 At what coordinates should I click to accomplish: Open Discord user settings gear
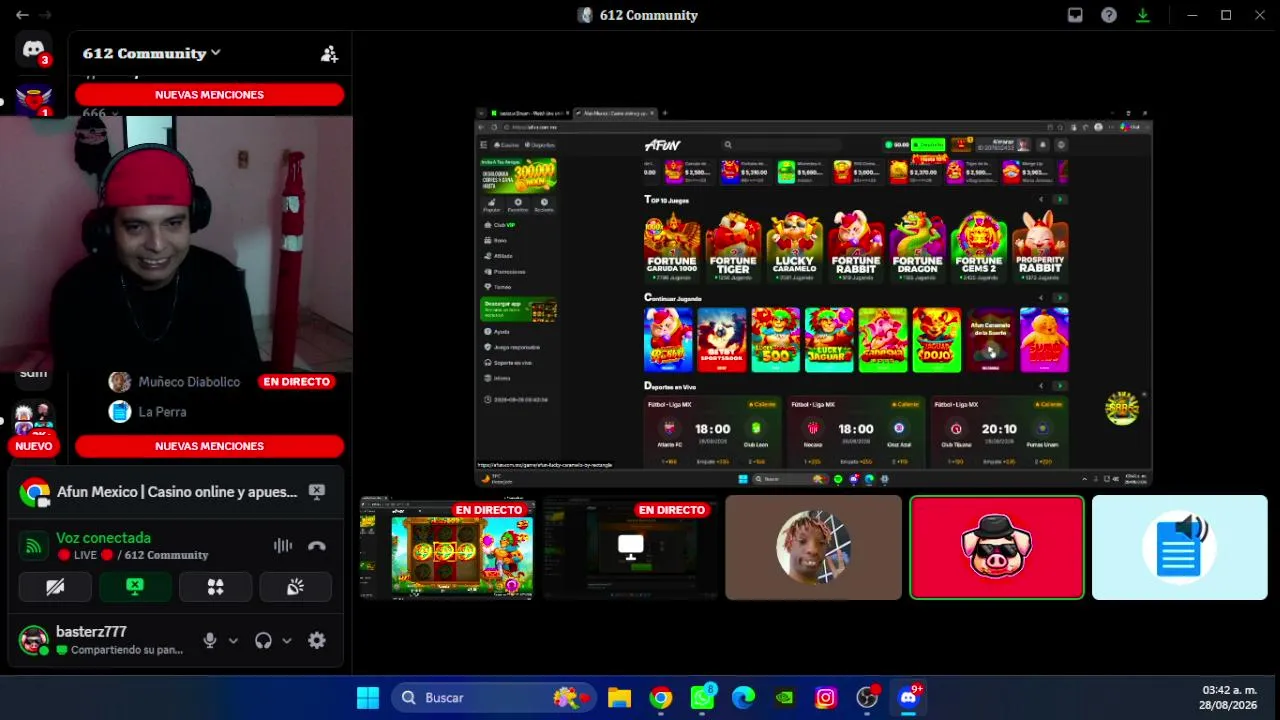point(317,641)
